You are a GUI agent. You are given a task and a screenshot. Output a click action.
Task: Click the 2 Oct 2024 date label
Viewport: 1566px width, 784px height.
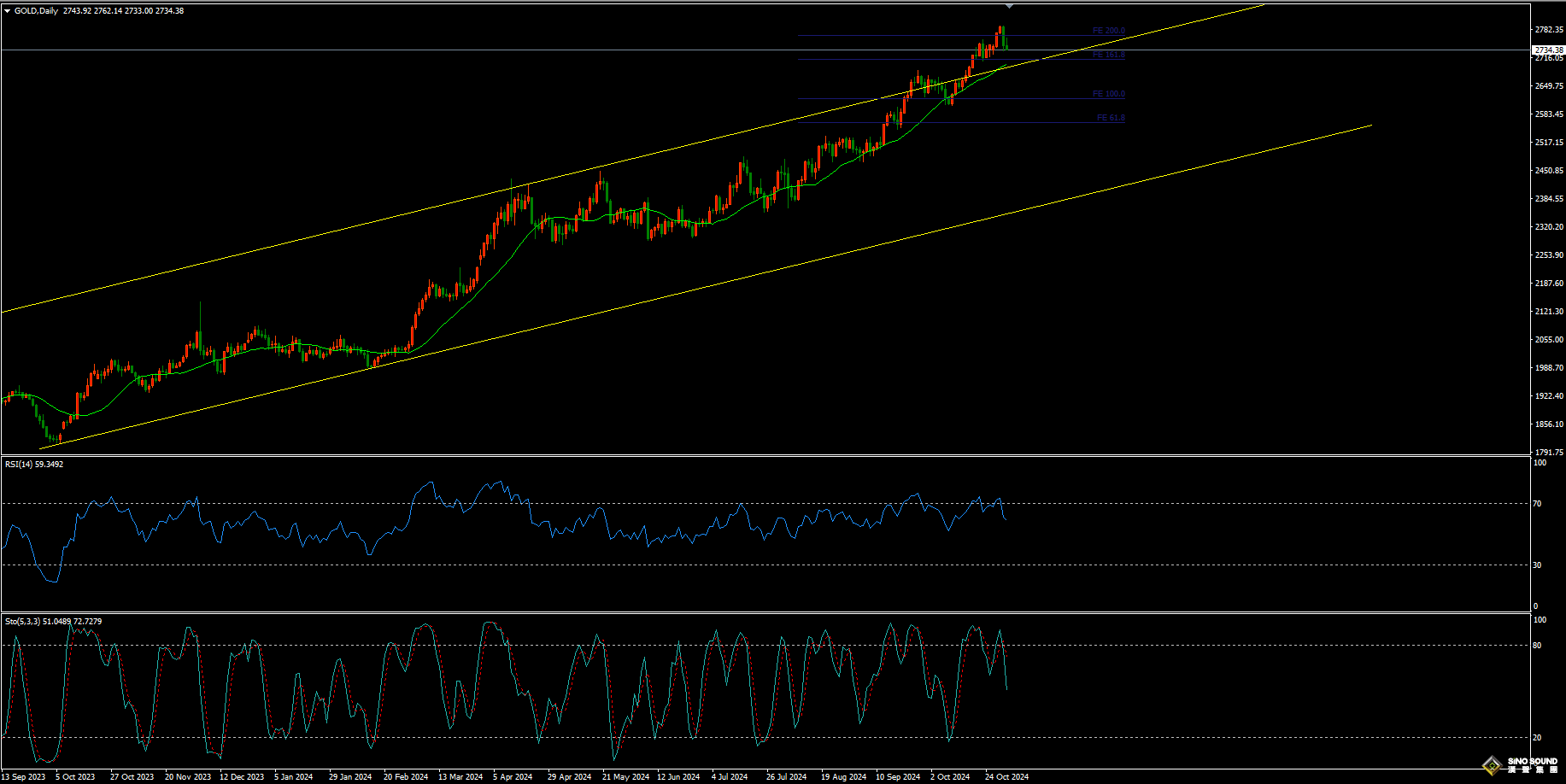[950, 777]
